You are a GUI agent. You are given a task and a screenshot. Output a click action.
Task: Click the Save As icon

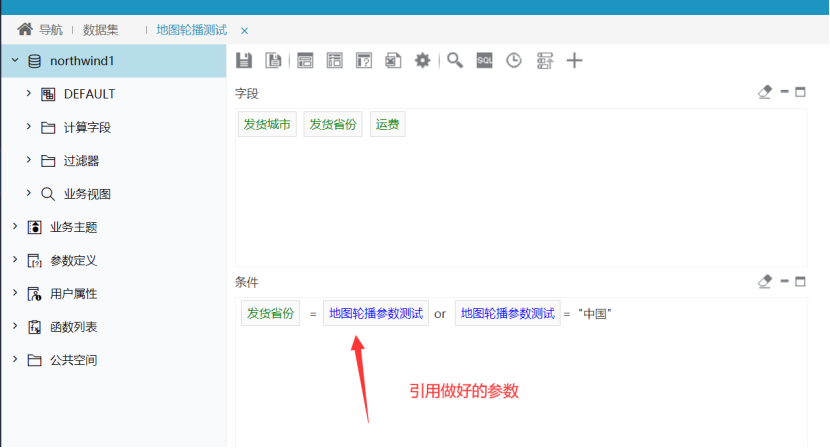point(274,60)
